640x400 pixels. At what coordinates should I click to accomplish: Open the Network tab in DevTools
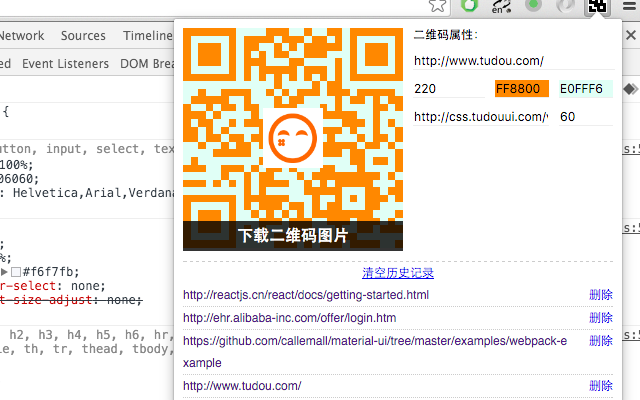22,36
